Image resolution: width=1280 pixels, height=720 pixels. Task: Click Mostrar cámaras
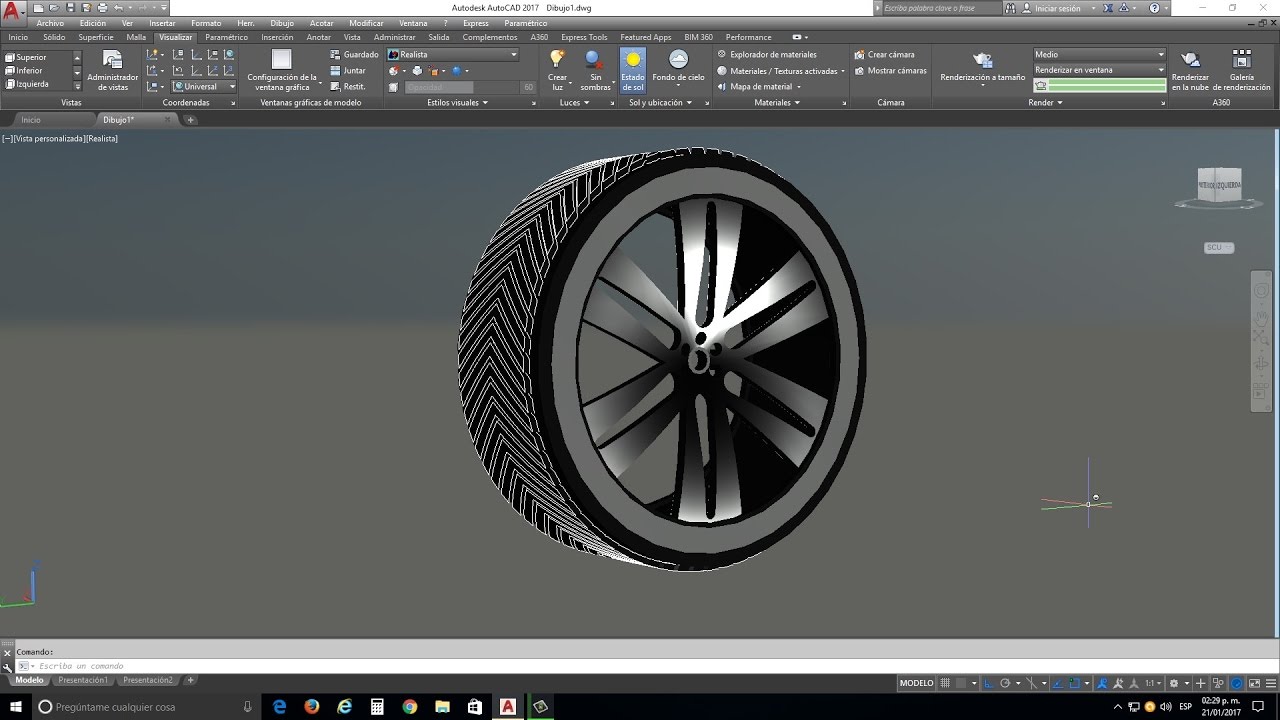point(890,71)
